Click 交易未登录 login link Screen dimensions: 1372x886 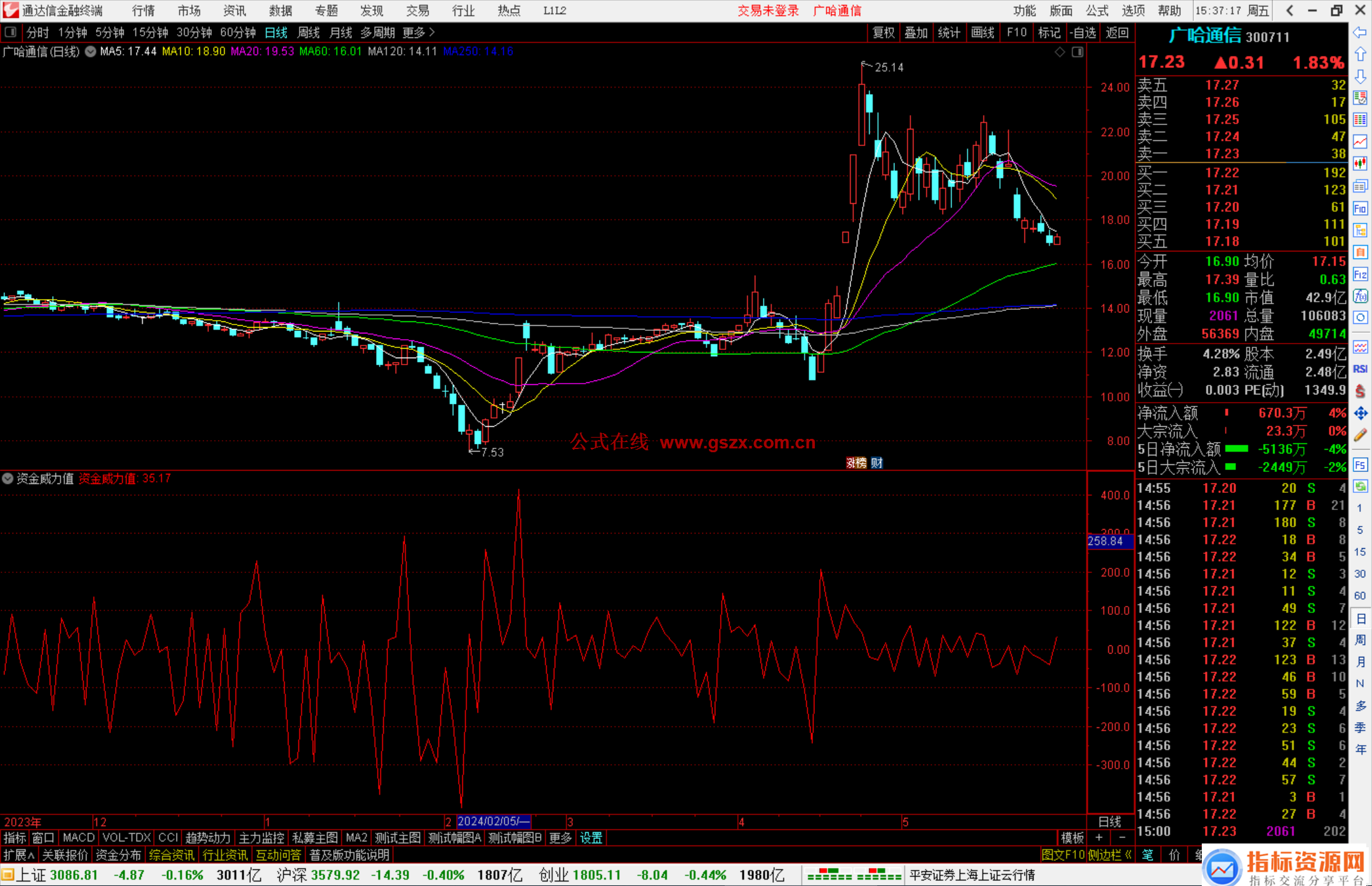768,11
